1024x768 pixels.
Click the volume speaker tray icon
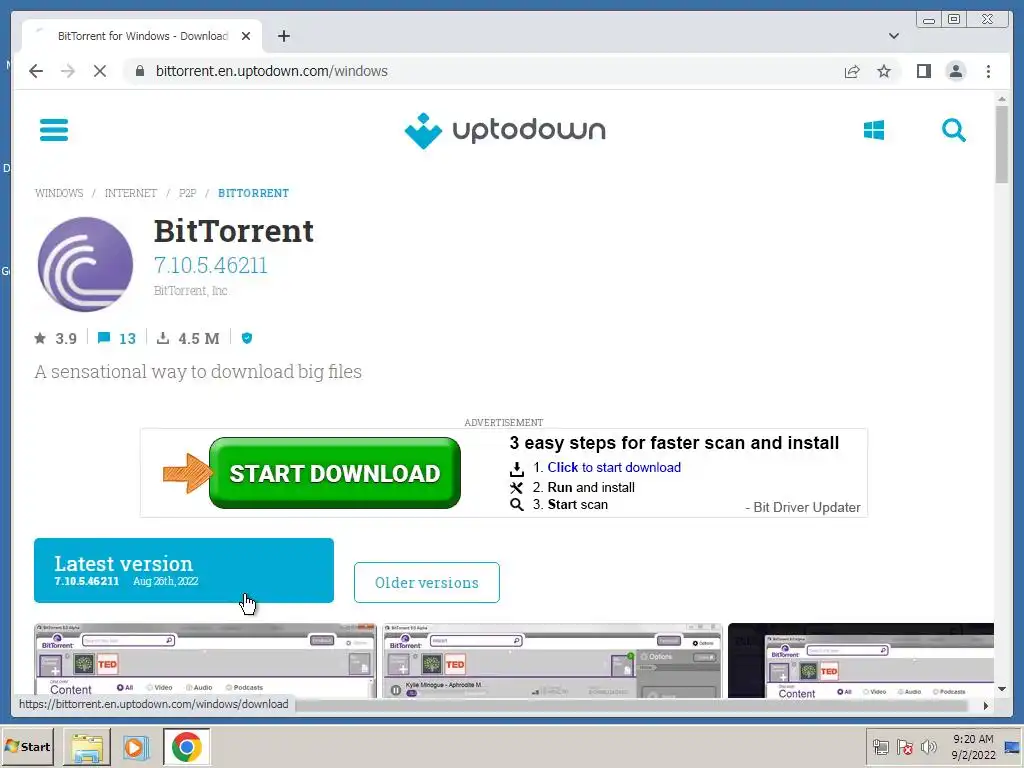(x=928, y=747)
